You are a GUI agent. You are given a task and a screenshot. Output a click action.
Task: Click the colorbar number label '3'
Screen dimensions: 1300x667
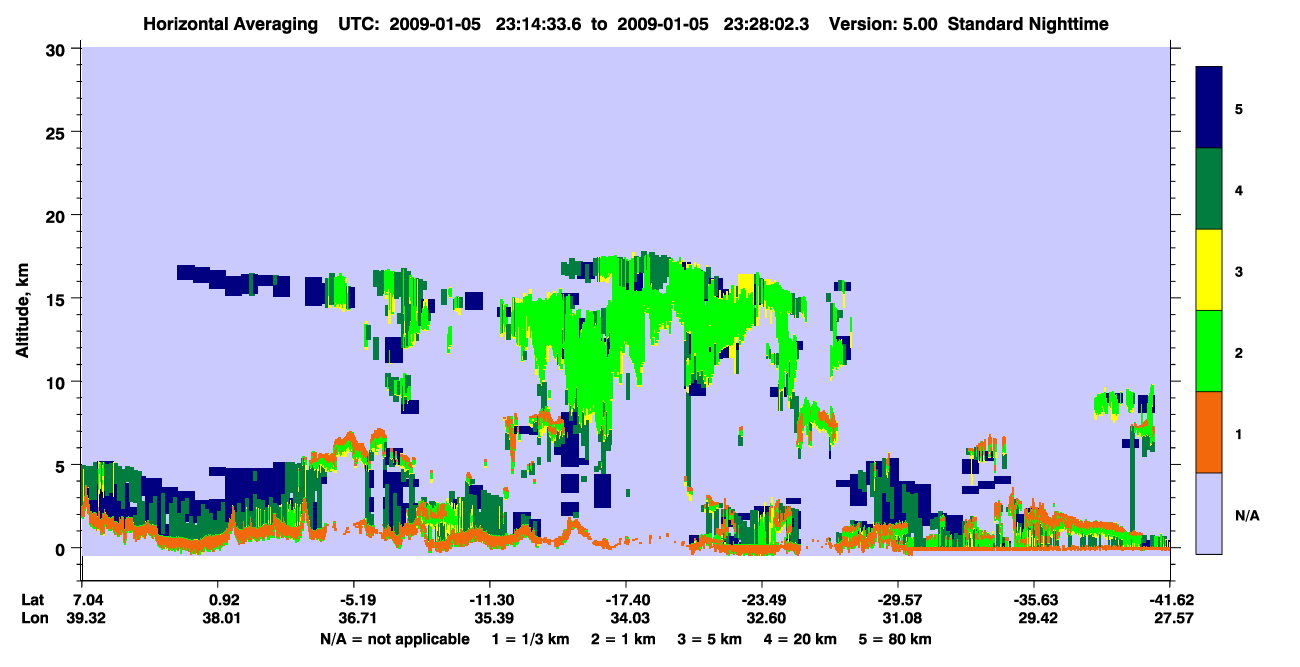[1239, 271]
